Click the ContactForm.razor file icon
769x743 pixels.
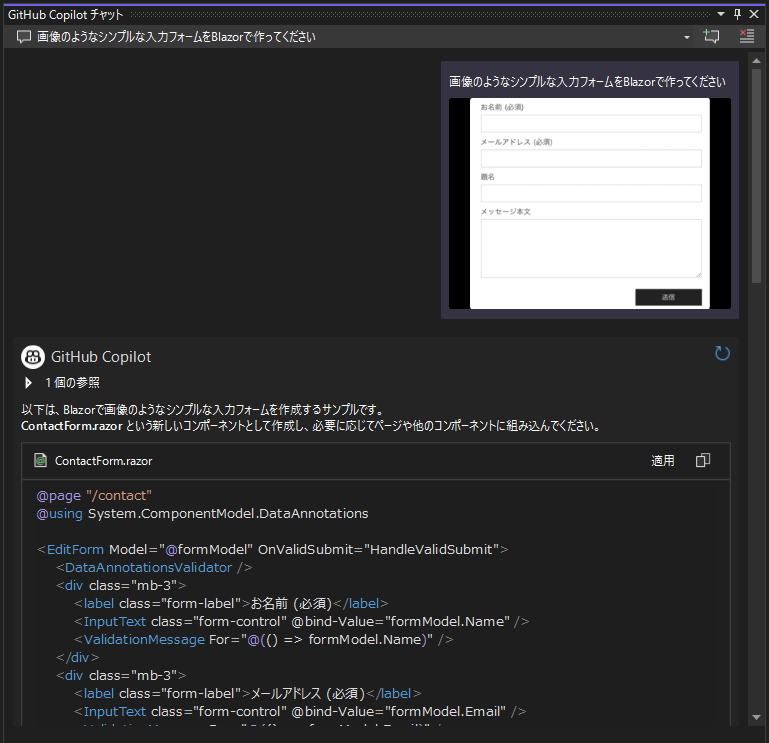click(x=40, y=461)
